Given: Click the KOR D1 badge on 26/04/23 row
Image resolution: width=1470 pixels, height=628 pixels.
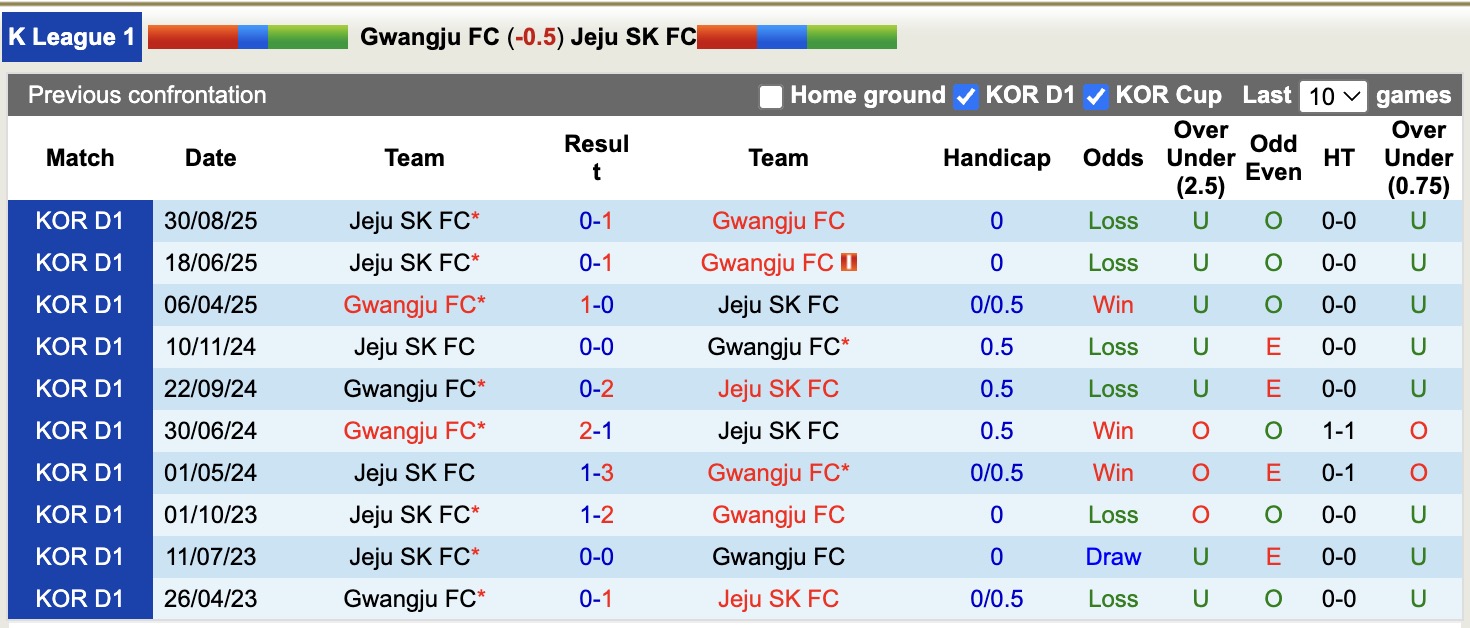Looking at the screenshot, I should tap(79, 598).
